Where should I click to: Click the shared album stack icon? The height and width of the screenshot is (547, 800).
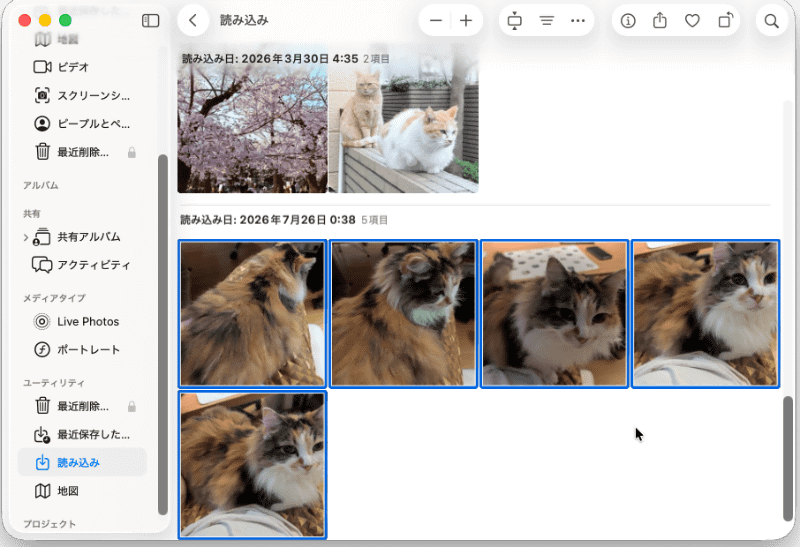42,237
